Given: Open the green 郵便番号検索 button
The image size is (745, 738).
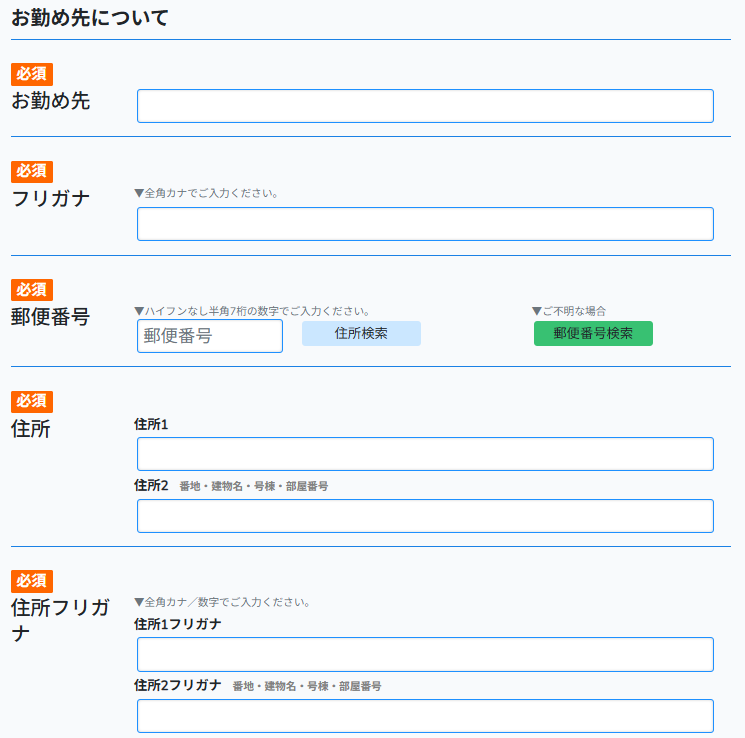Looking at the screenshot, I should tap(593, 334).
